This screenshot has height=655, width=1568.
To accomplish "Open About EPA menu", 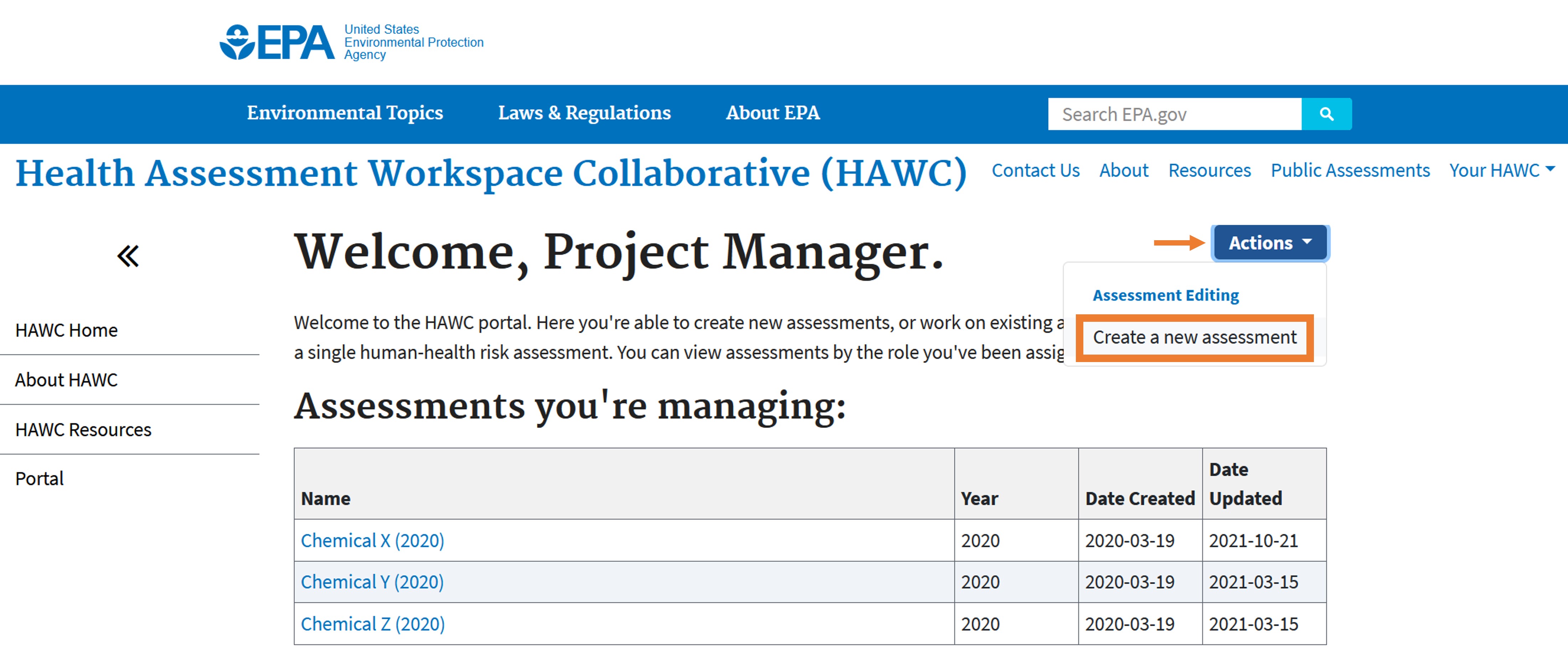I will [x=773, y=113].
